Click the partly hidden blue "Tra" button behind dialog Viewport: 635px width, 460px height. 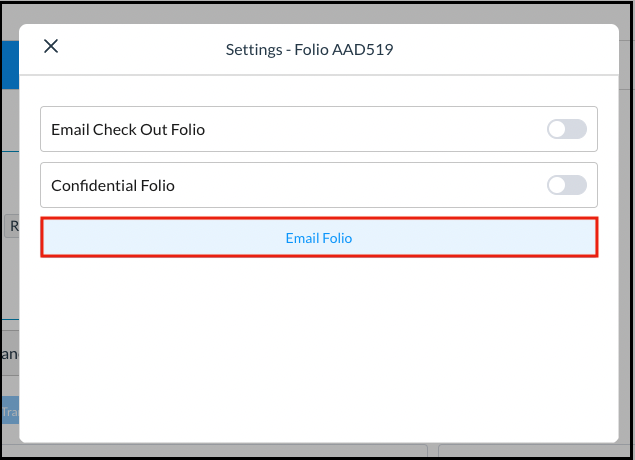coord(9,410)
